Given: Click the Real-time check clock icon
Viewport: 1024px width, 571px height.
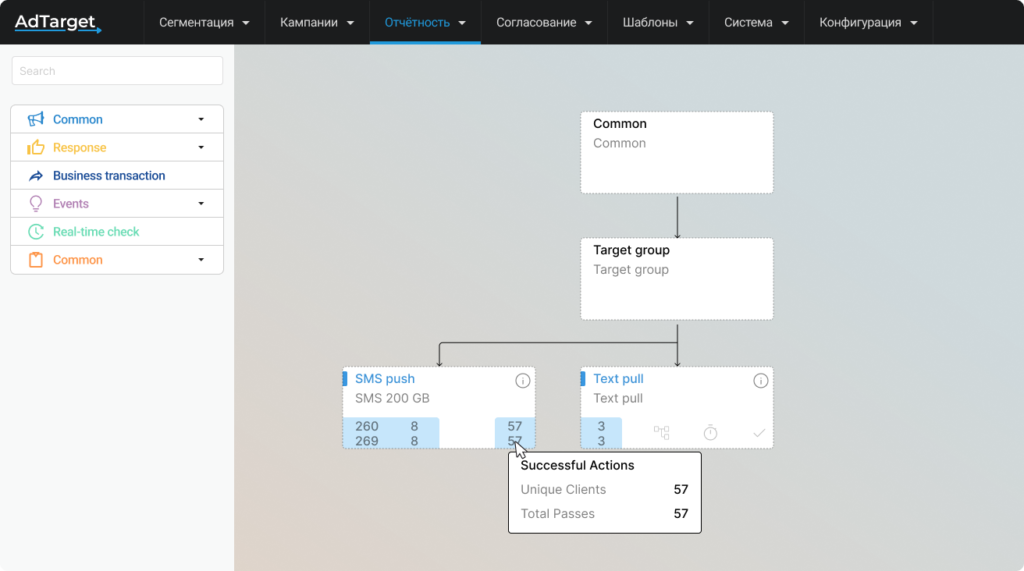Looking at the screenshot, I should [x=36, y=232].
